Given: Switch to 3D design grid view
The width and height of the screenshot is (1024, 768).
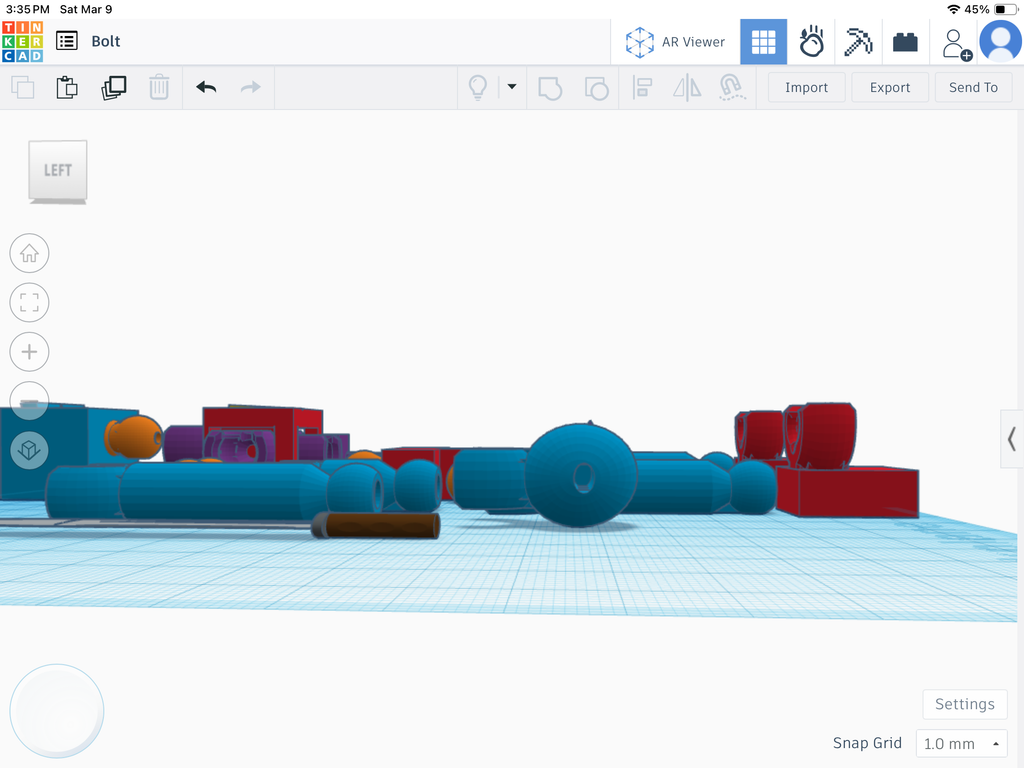Looking at the screenshot, I should click(x=763, y=42).
